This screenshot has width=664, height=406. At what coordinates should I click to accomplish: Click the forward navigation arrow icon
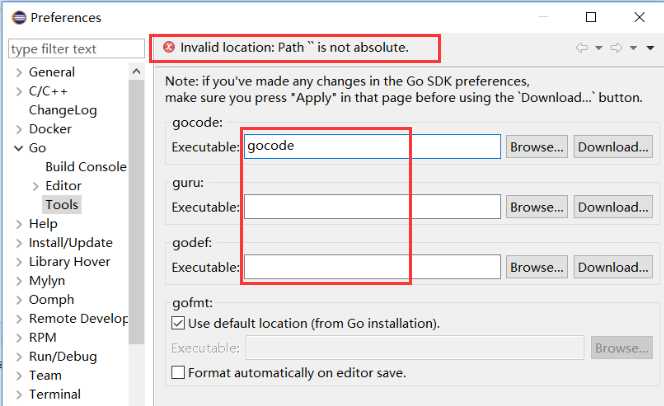tap(617, 48)
